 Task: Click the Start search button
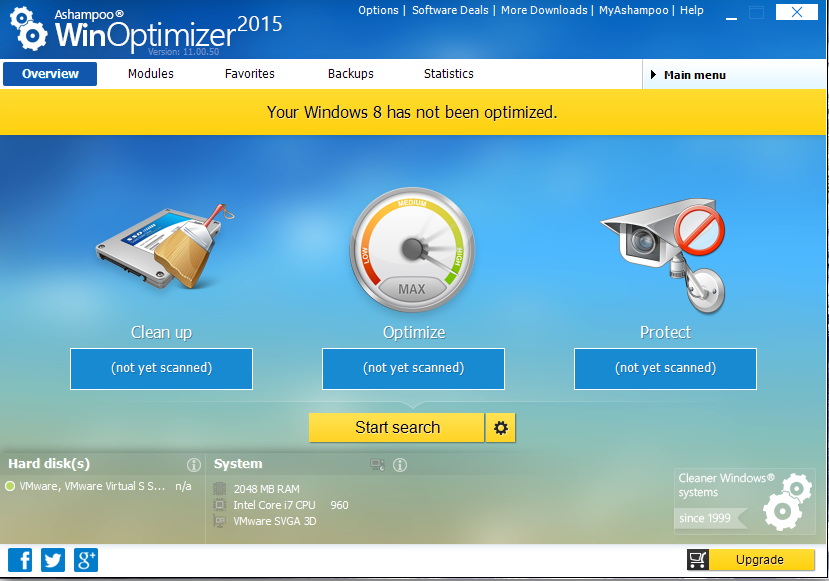pyautogui.click(x=397, y=428)
